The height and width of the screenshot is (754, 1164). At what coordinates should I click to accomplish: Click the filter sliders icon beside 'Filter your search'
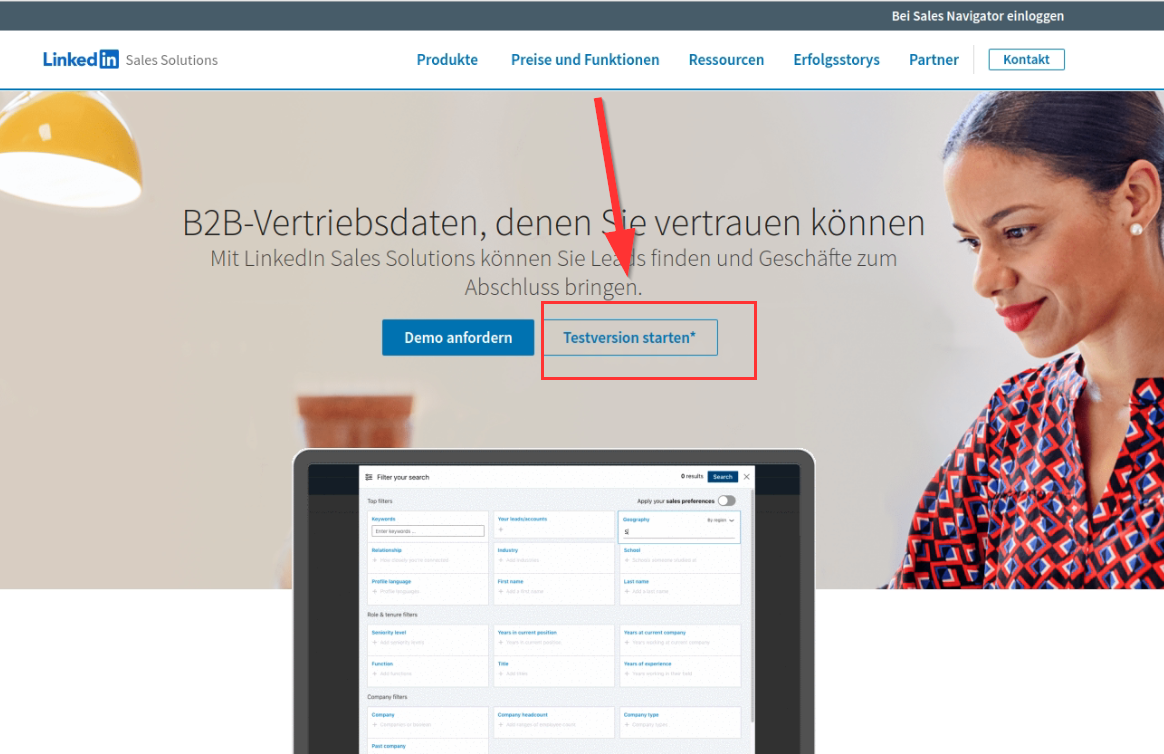point(369,477)
